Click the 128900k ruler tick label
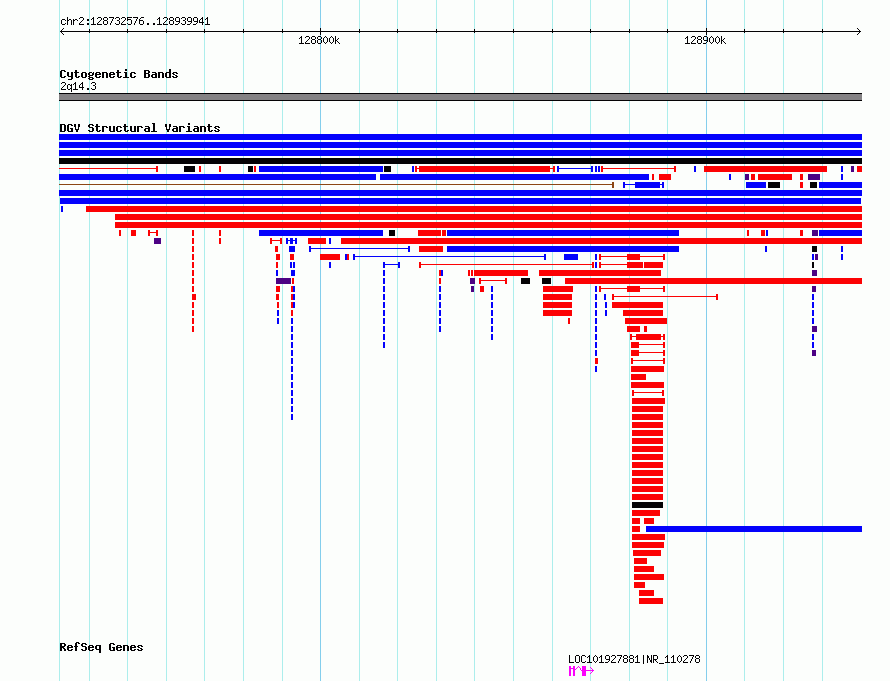This screenshot has height=681, width=890. pos(705,40)
